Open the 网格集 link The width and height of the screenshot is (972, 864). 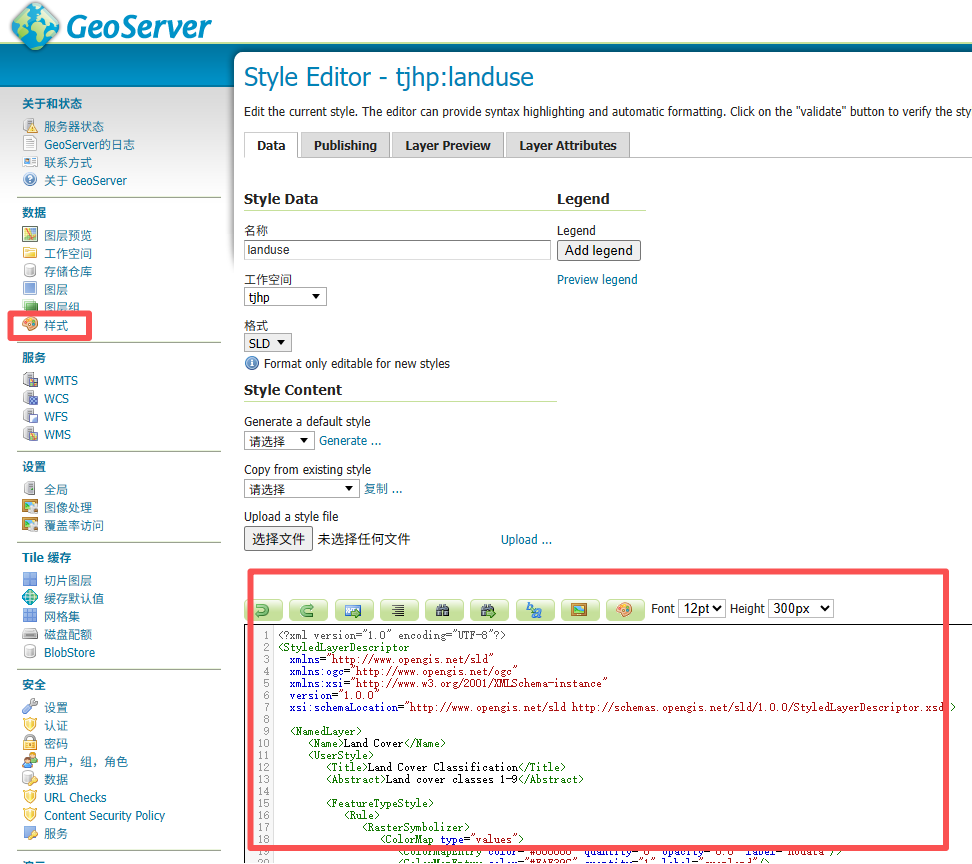(62, 616)
